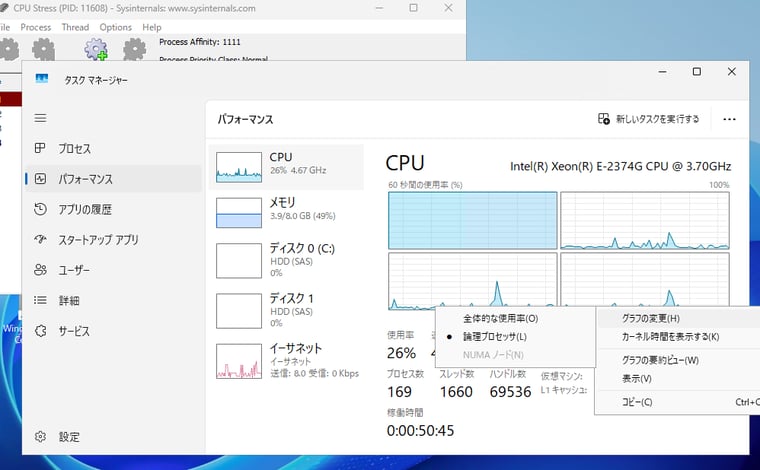Viewport: 760px width, 470px height.
Task: Click the gear-with-plus toolbar icon in CPU Stress
Action: point(96,50)
